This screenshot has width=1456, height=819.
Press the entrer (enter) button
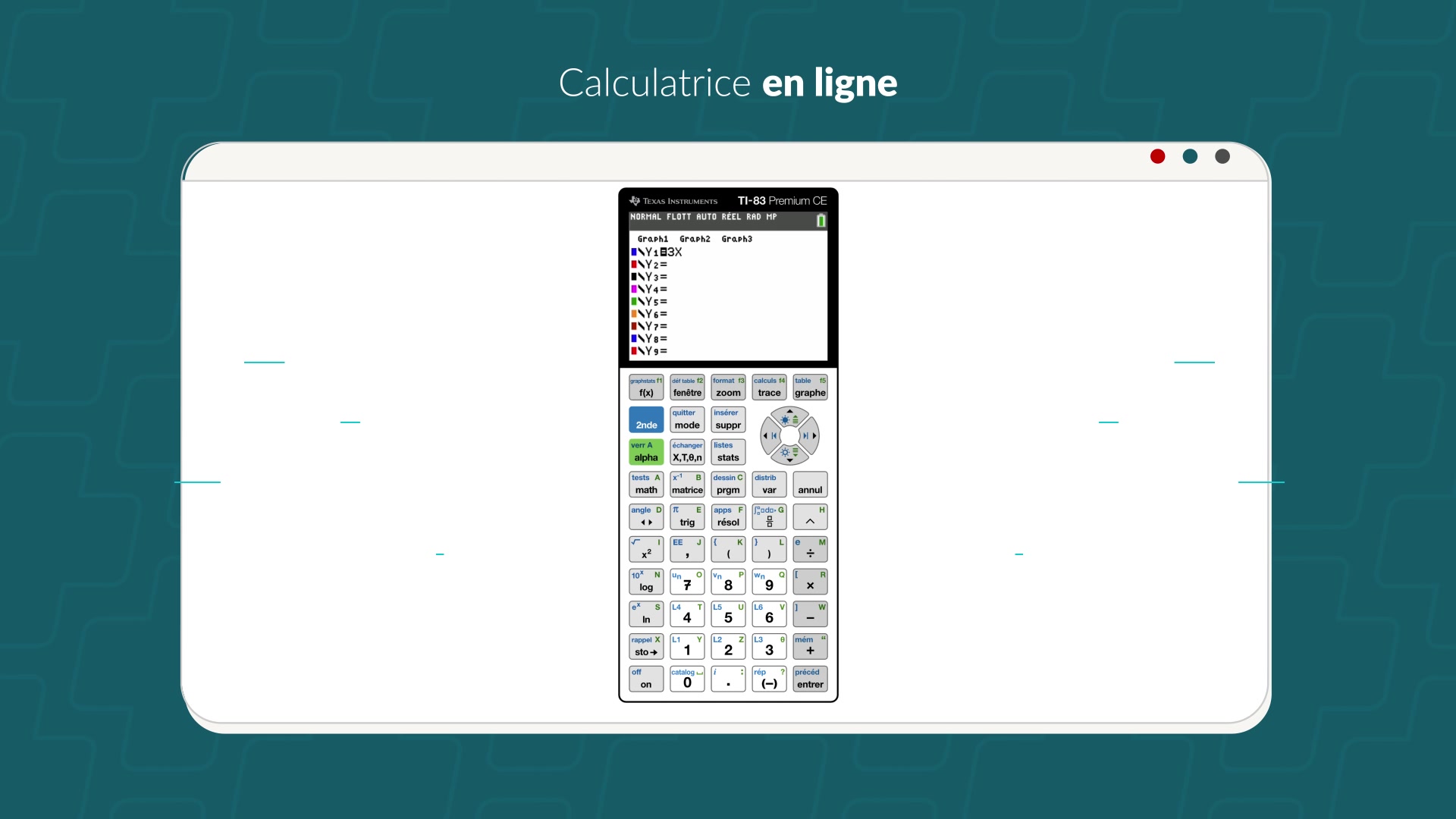pyautogui.click(x=810, y=680)
